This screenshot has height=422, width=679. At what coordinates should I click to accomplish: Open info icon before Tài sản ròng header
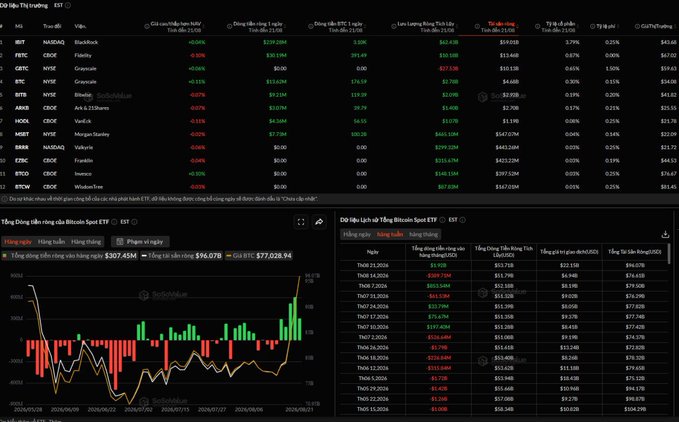[x=477, y=26]
